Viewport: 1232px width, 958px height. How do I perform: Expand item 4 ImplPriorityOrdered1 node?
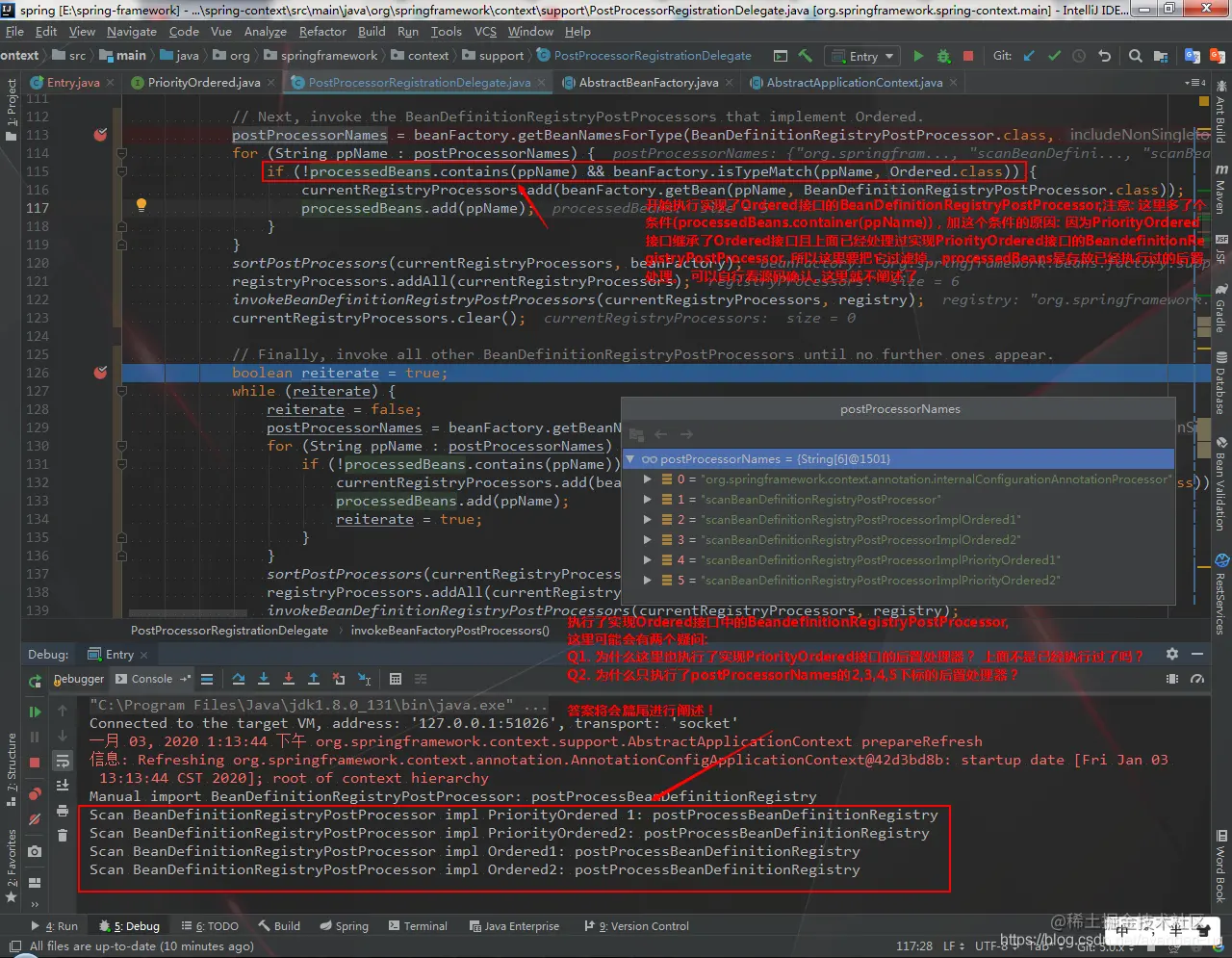(x=648, y=560)
